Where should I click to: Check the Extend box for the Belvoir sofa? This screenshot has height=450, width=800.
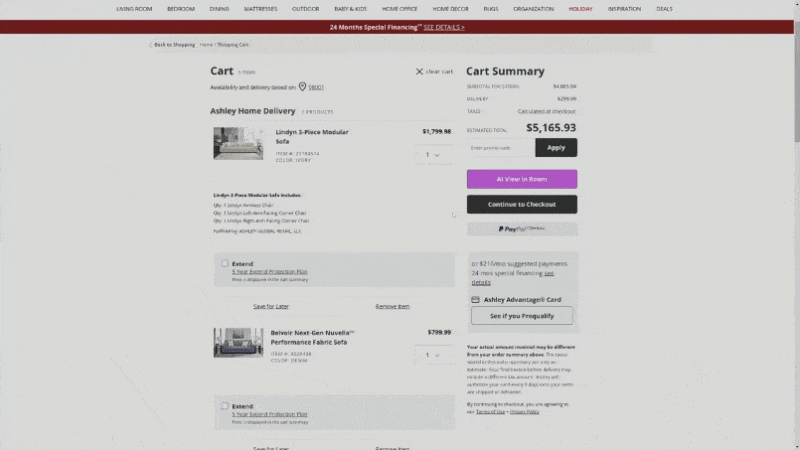pos(224,406)
